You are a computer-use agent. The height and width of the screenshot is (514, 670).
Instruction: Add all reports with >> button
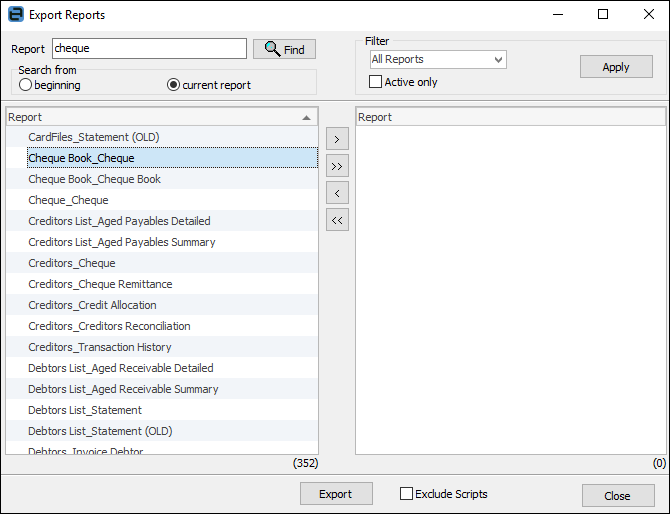pyautogui.click(x=337, y=166)
